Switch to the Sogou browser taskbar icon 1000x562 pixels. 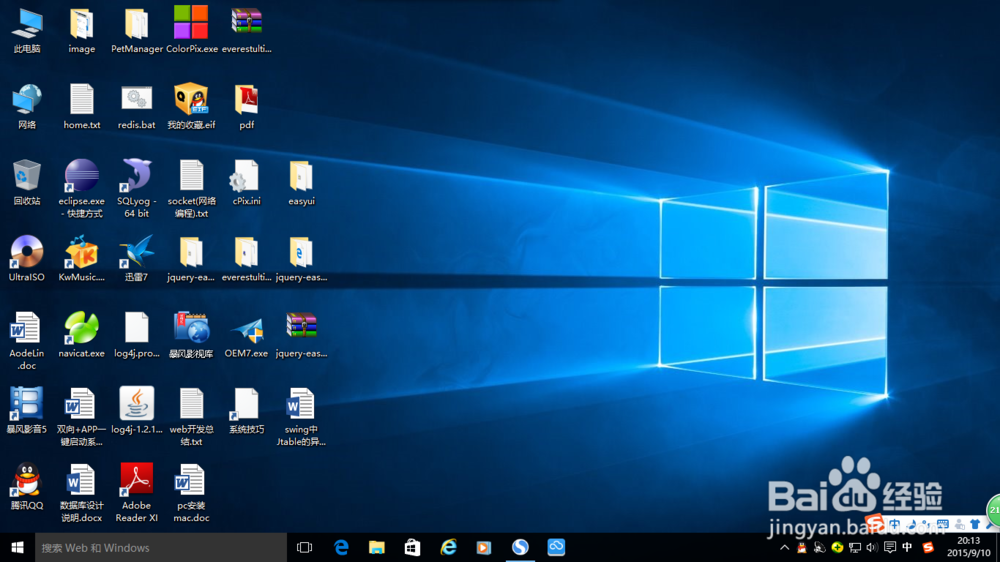pyautogui.click(x=520, y=547)
